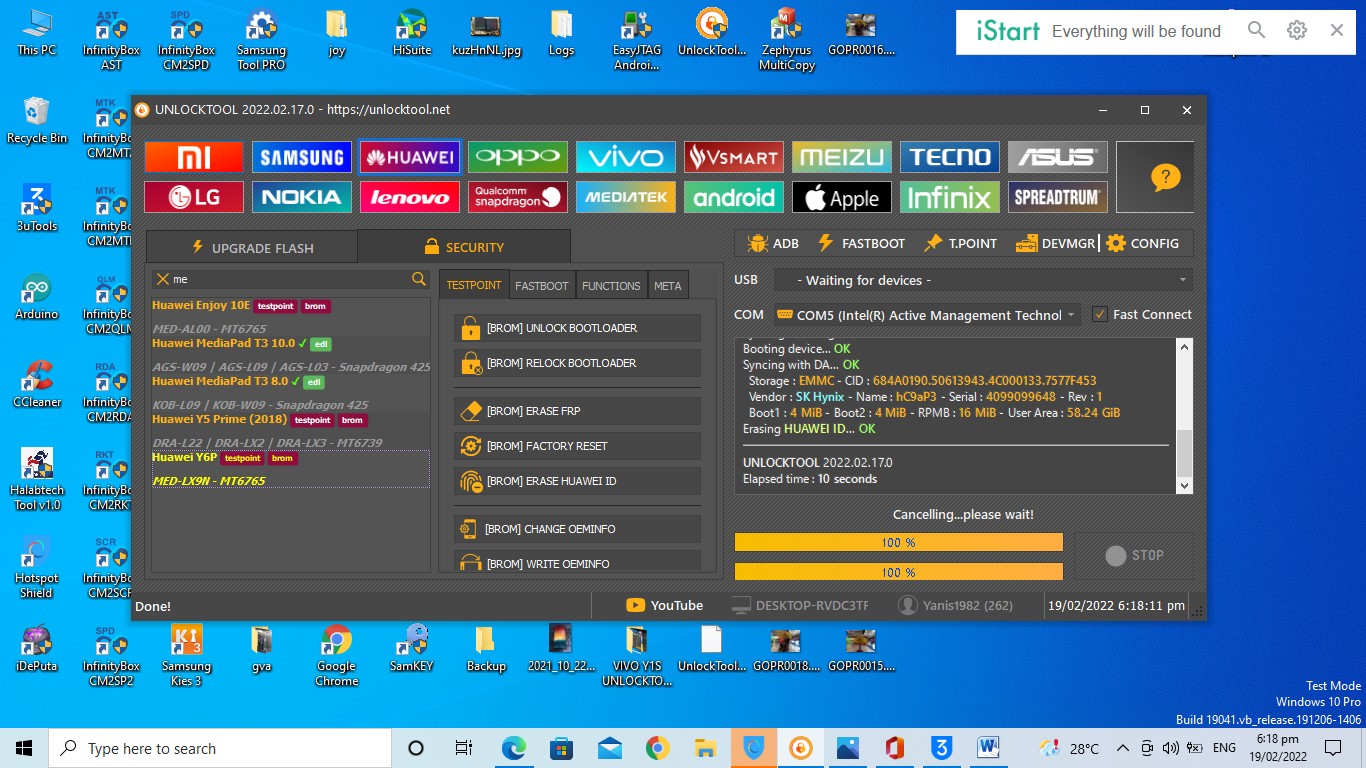This screenshot has height=768, width=1366.
Task: Click the model search input field
Action: pyautogui.click(x=290, y=279)
